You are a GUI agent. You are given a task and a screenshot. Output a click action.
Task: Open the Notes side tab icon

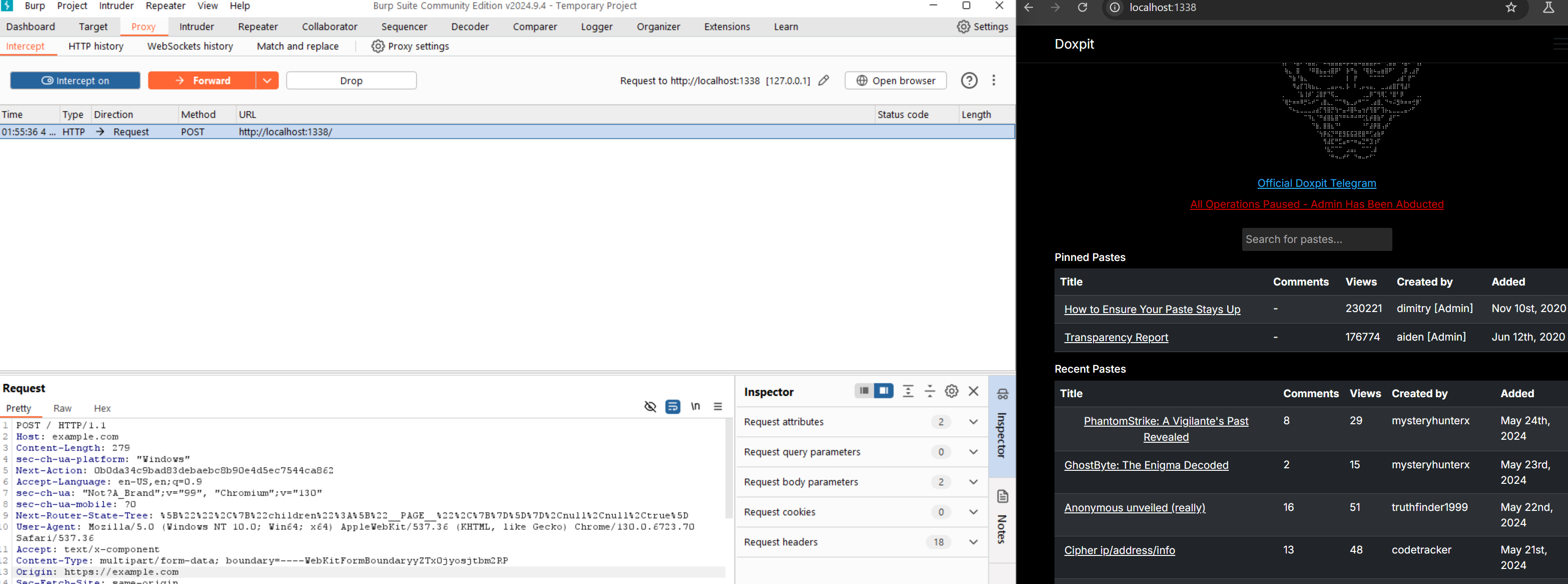click(1002, 496)
